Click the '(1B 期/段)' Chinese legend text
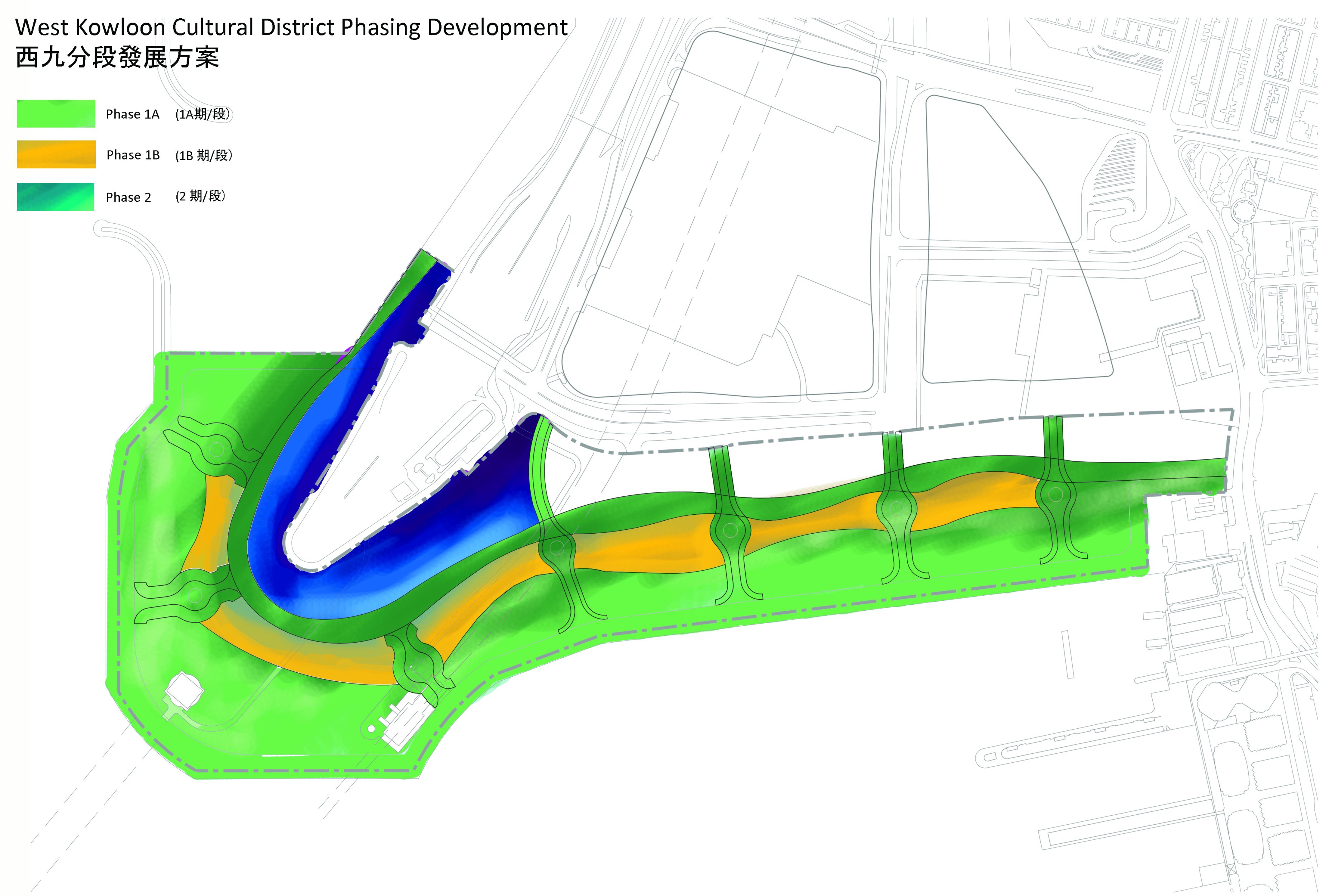The width and height of the screenshot is (1329, 896). 204,156
